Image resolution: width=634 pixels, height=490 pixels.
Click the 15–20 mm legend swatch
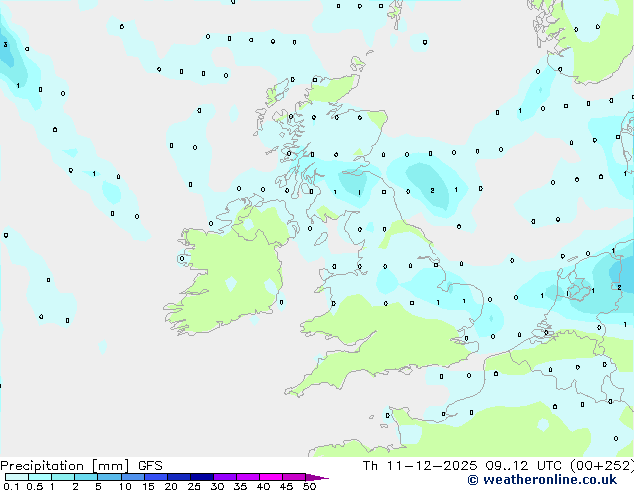point(155,477)
